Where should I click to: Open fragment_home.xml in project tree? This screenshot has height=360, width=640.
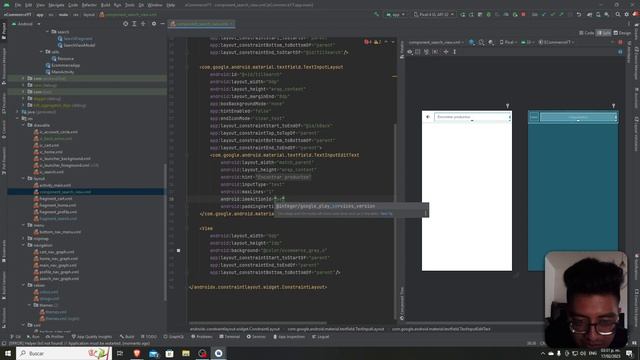pos(58,205)
